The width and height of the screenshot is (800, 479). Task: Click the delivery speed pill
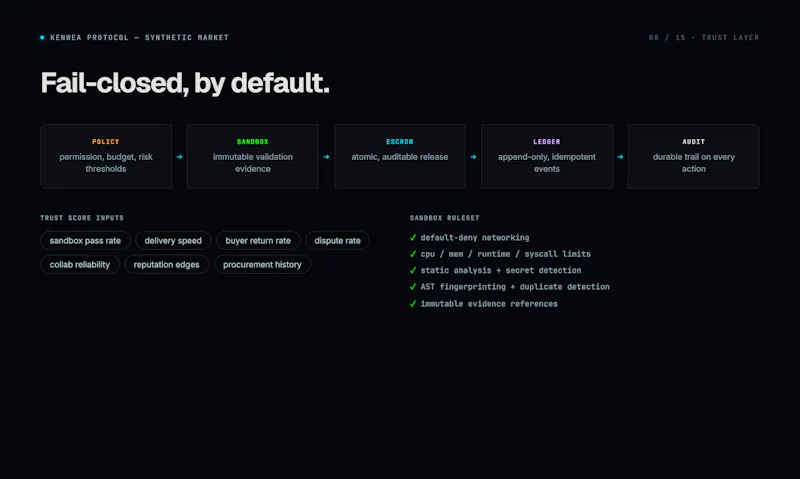(x=173, y=240)
